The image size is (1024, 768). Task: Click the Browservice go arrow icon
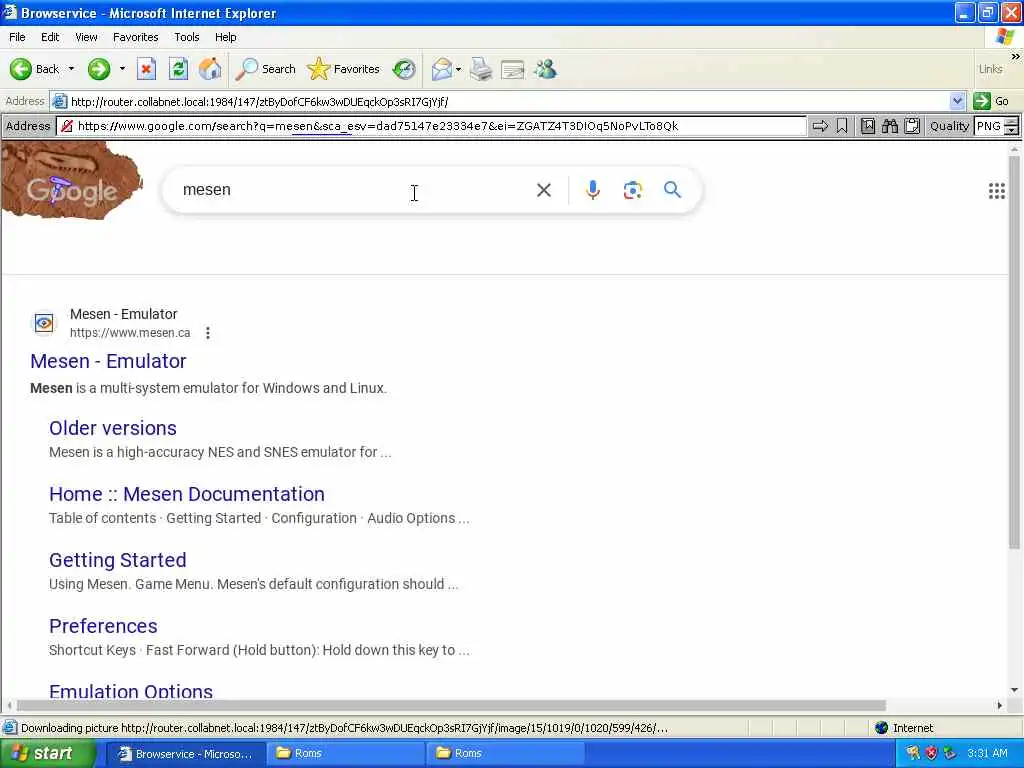click(x=820, y=126)
